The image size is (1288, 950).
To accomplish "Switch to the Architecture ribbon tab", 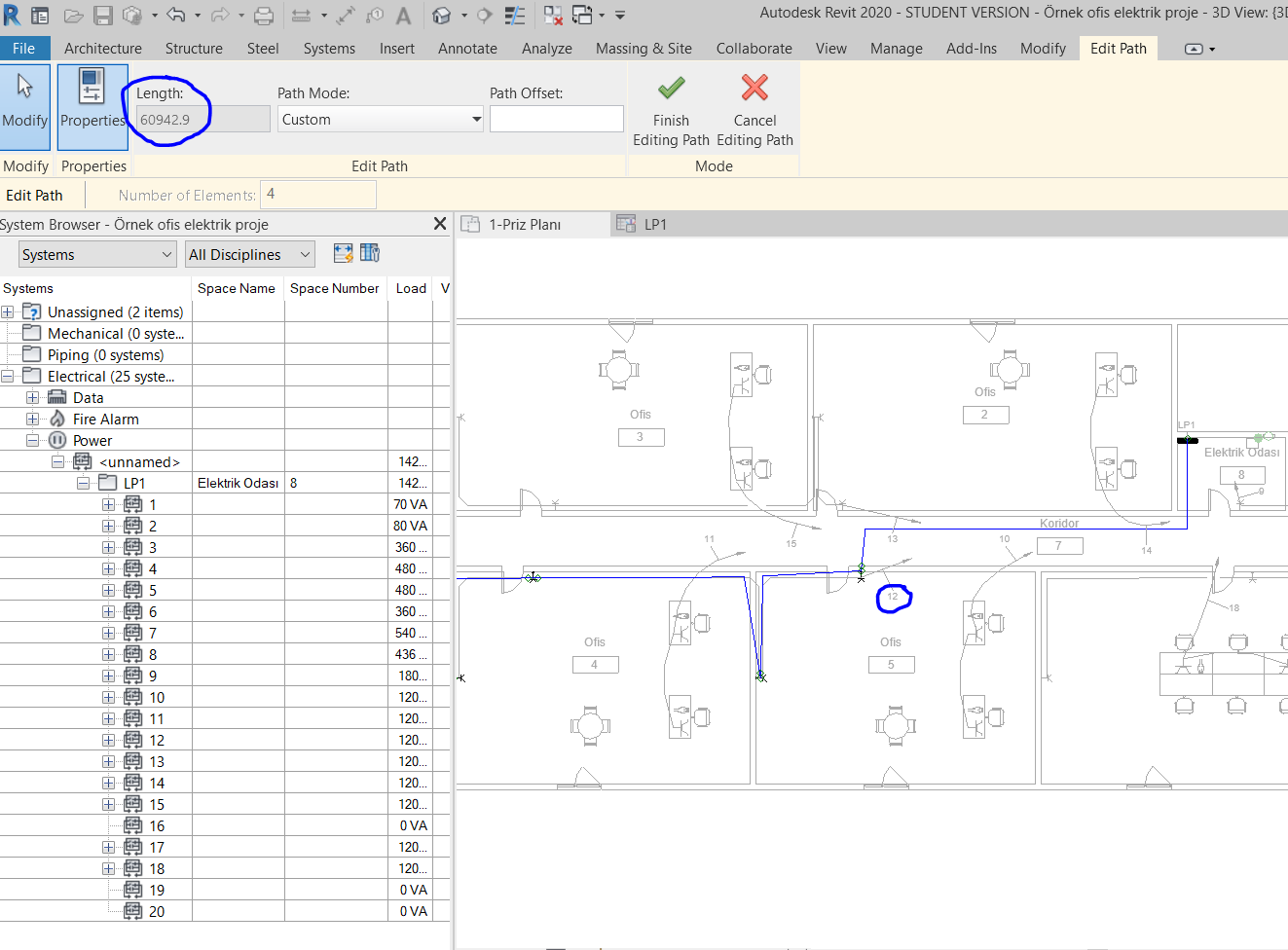I will click(103, 49).
